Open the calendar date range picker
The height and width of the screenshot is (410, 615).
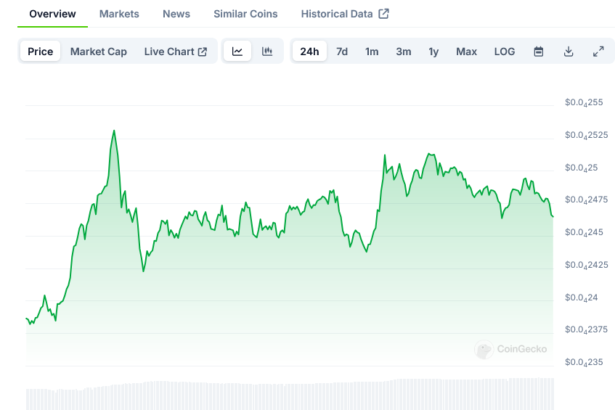tap(538, 51)
